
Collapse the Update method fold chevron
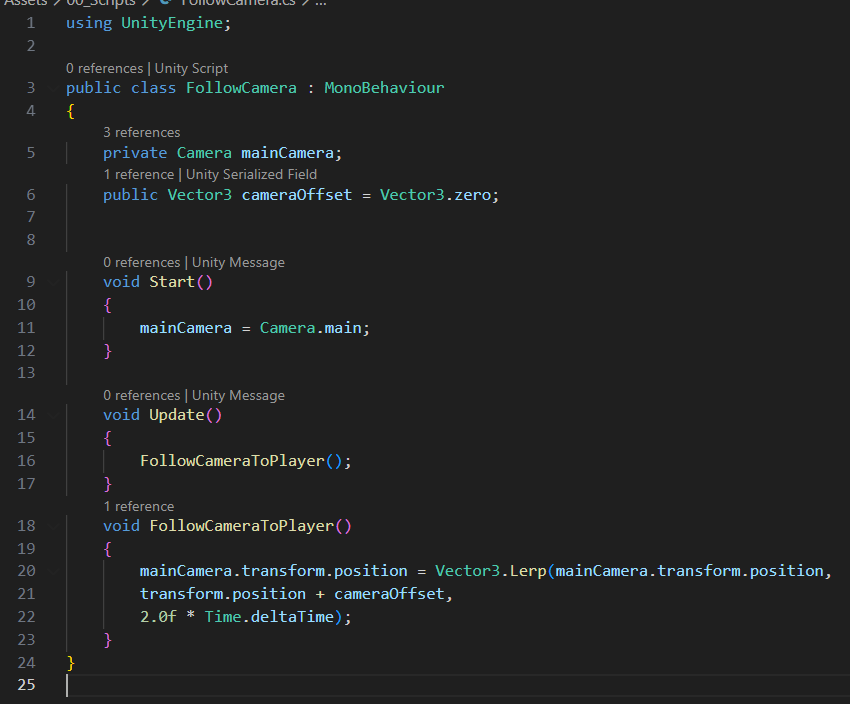[54, 415]
